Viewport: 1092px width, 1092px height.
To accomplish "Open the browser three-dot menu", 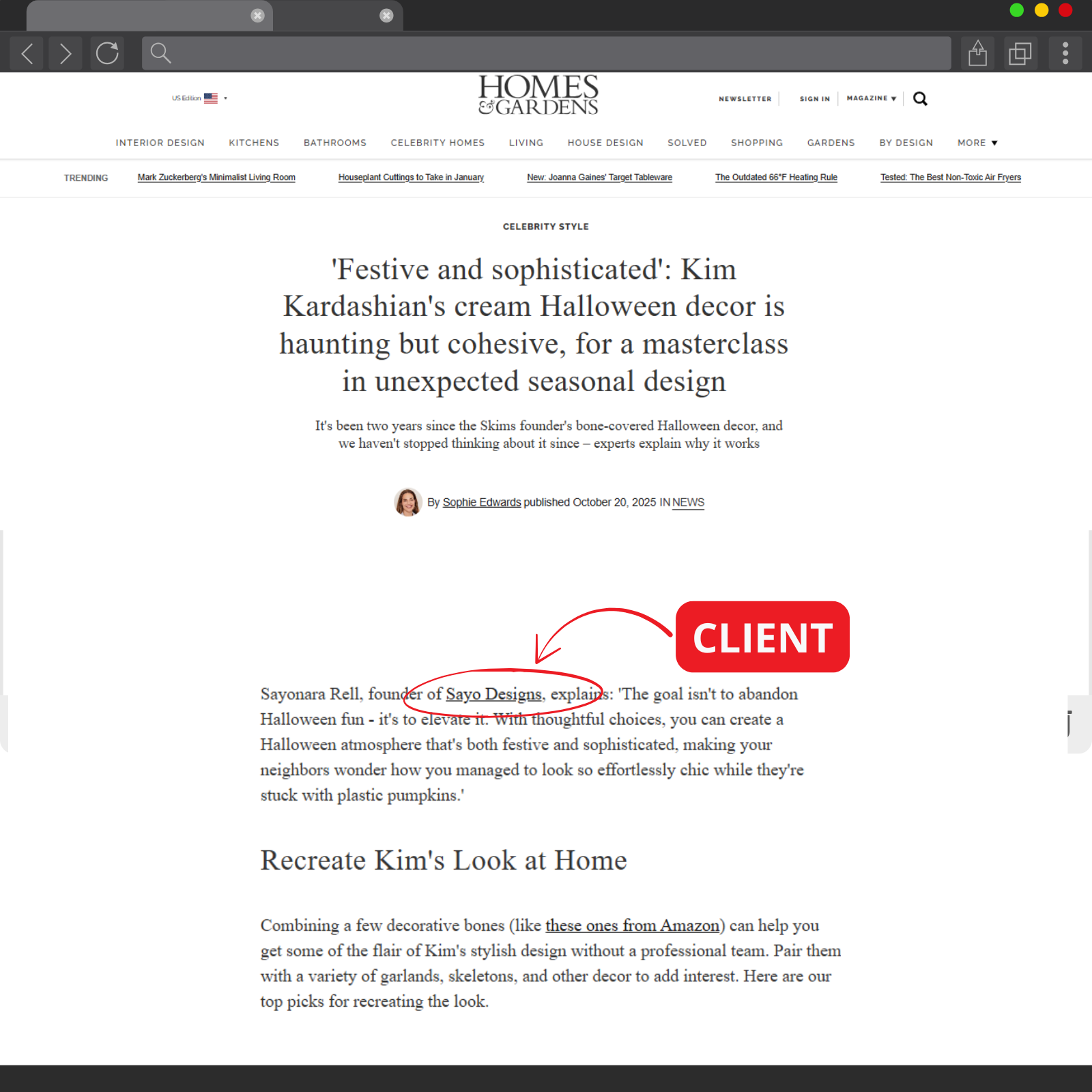I will [x=1065, y=53].
